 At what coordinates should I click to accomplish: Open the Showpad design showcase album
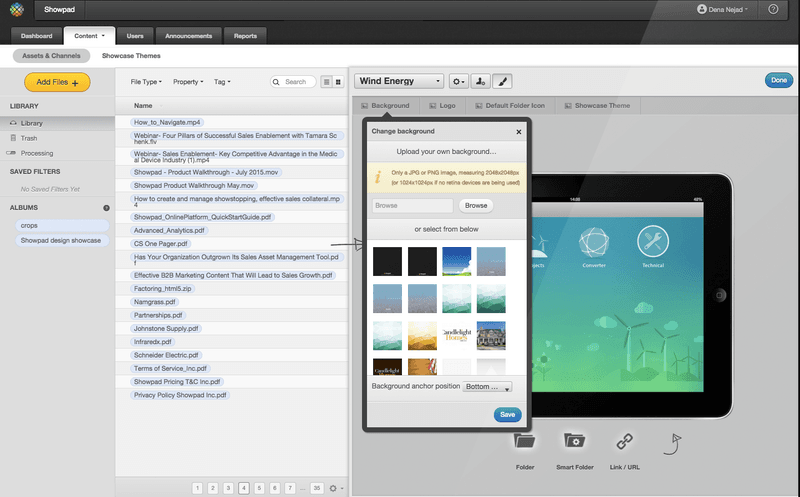click(62, 240)
